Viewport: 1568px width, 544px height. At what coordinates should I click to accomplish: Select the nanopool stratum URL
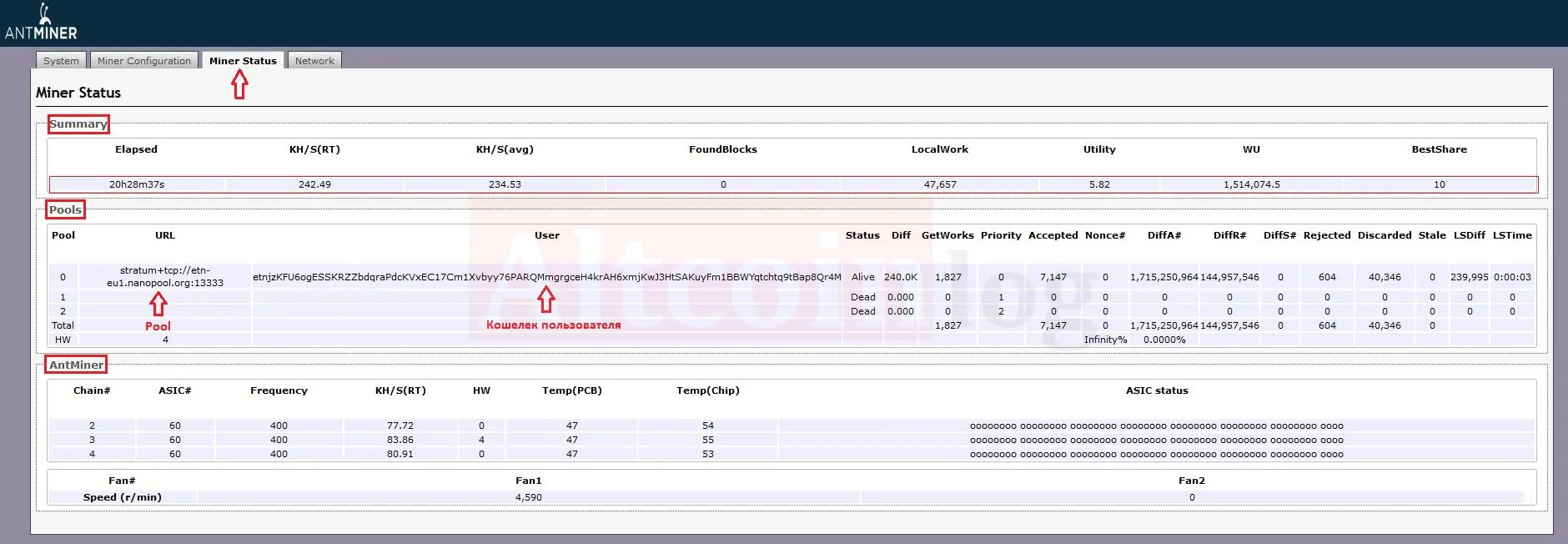[165, 276]
